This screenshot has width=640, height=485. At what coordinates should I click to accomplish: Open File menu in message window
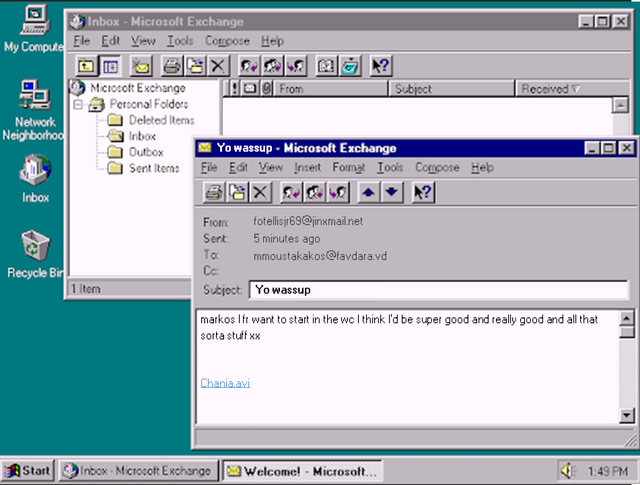tap(209, 167)
